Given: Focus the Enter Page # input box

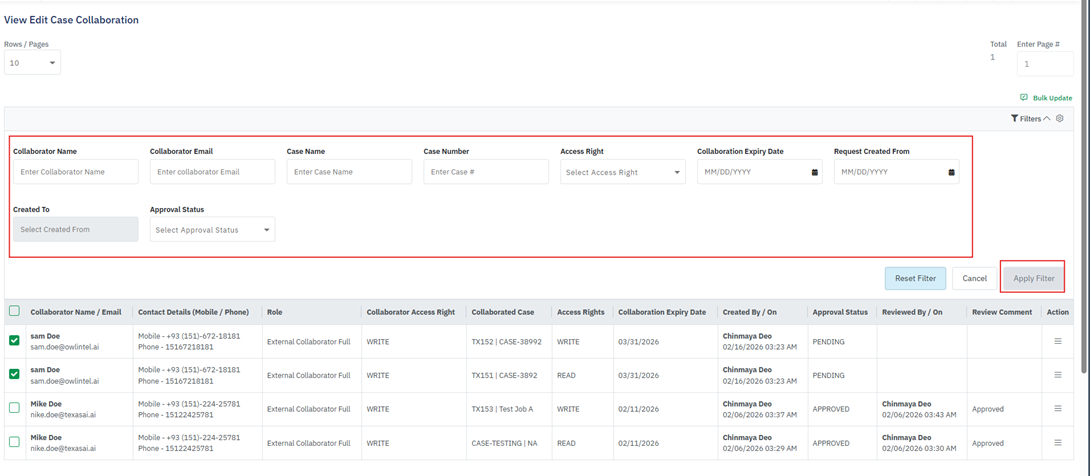Looking at the screenshot, I should [x=1044, y=64].
